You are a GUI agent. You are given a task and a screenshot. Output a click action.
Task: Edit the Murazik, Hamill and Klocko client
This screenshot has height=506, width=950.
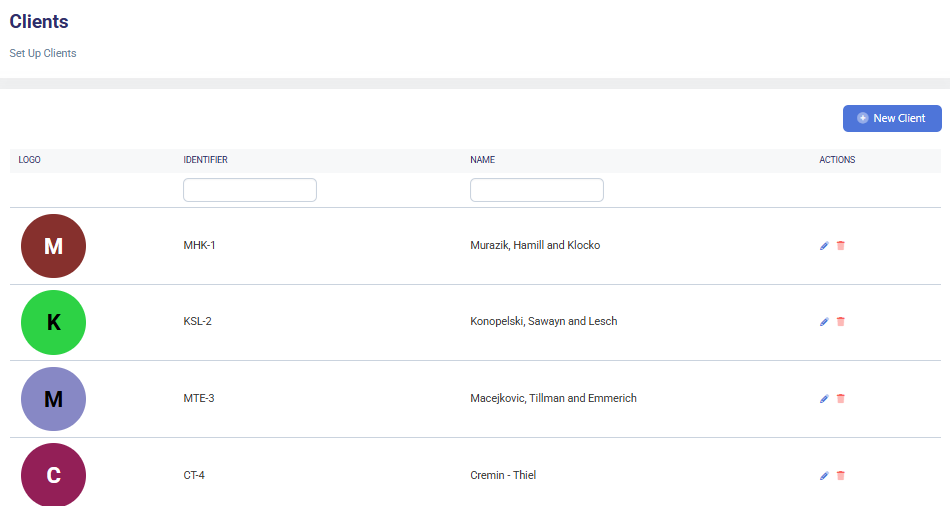click(x=824, y=246)
